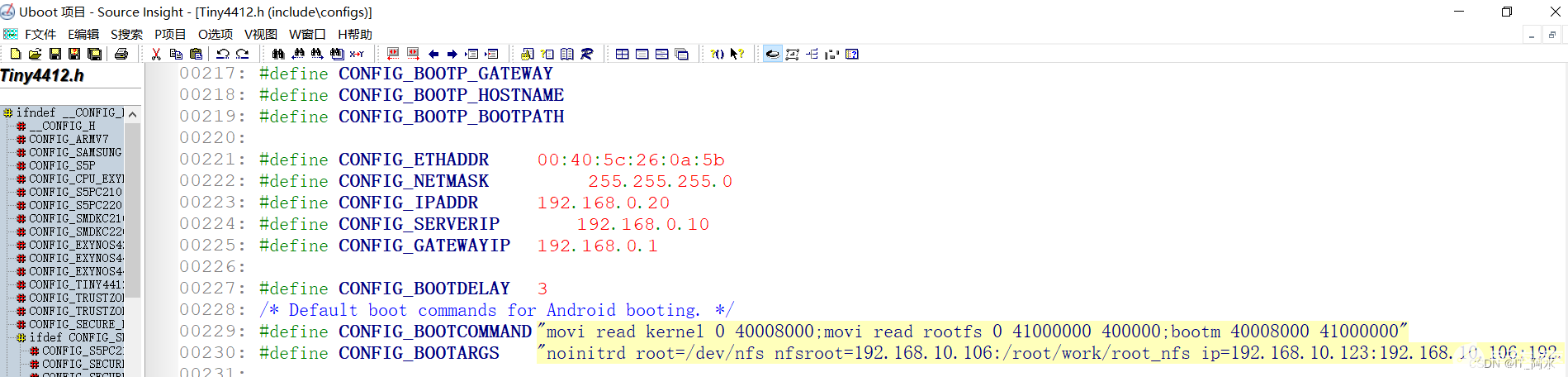Save the current file via the first floppy icon

pyautogui.click(x=55, y=54)
